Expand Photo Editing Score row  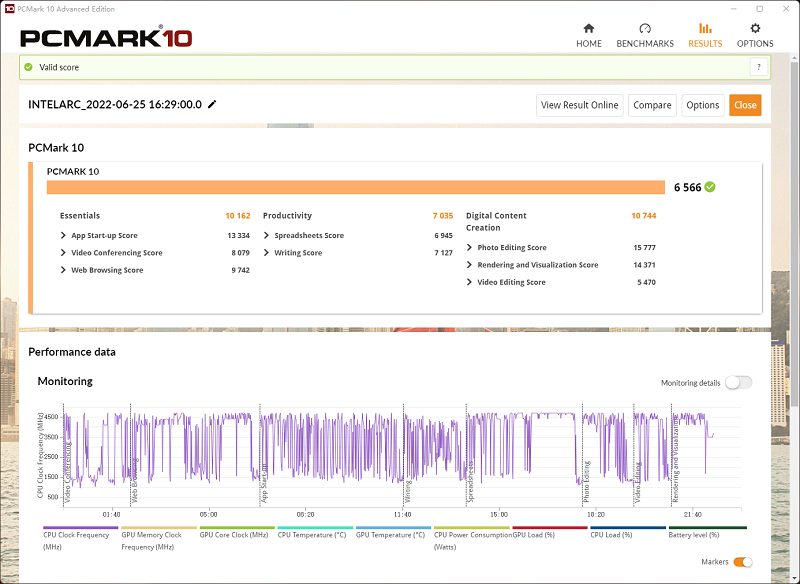[x=471, y=248]
